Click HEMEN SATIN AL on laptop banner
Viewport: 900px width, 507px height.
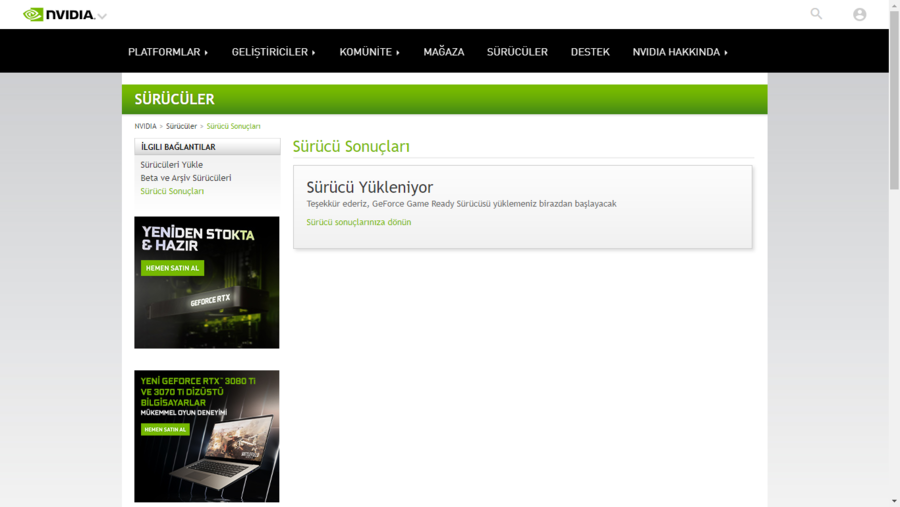pyautogui.click(x=165, y=429)
